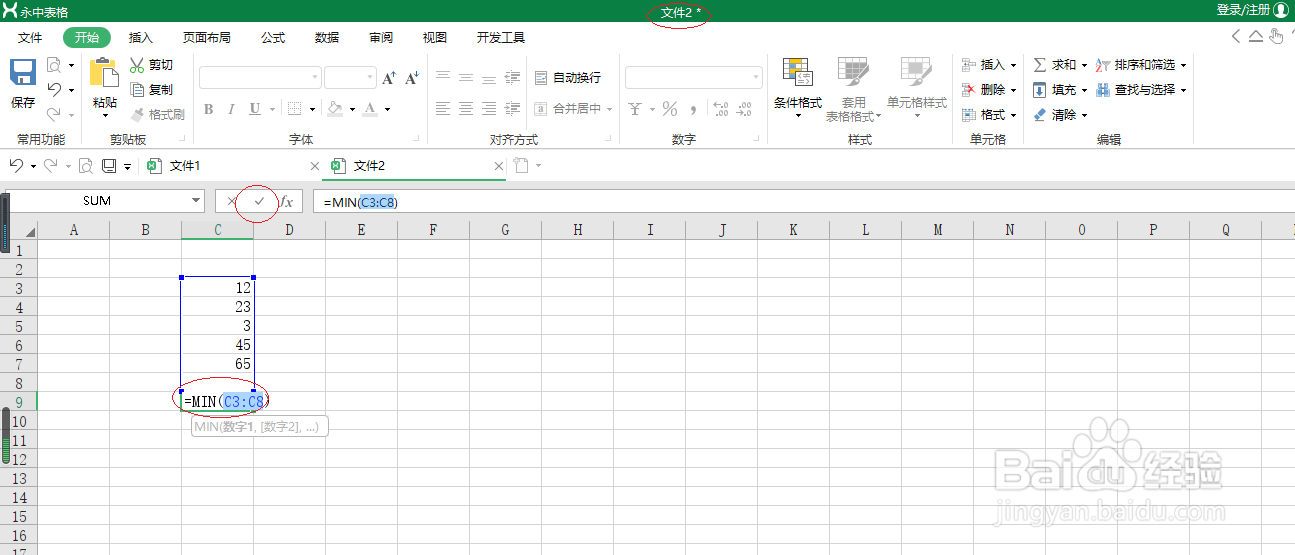Select row 9 header
This screenshot has height=555, width=1295.
point(18,401)
